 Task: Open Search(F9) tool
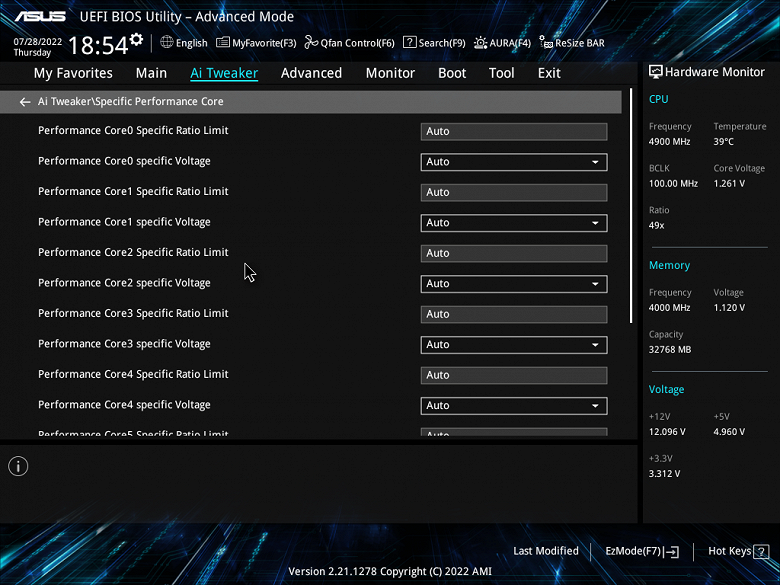point(434,43)
